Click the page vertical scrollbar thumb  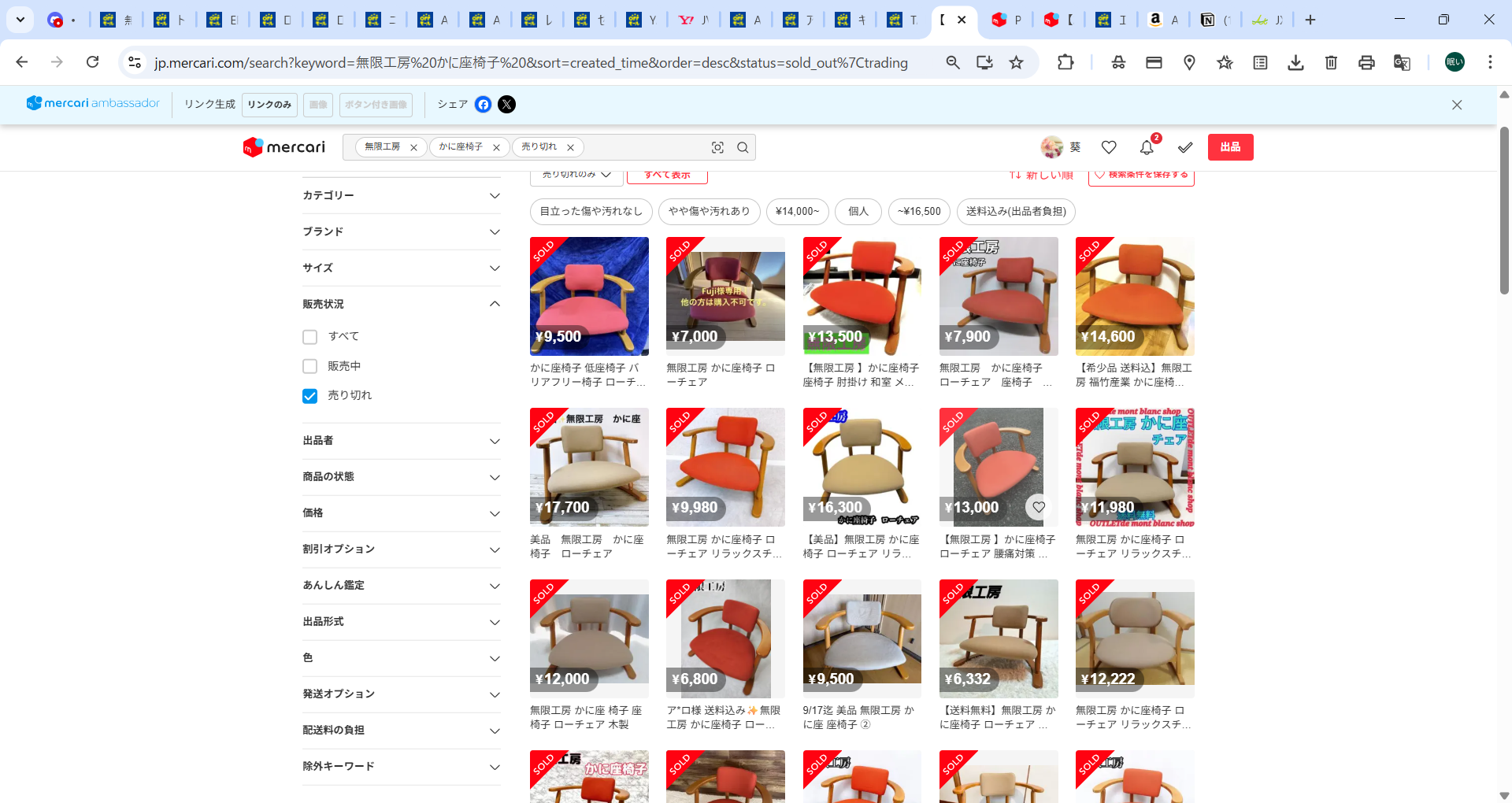[x=1504, y=210]
